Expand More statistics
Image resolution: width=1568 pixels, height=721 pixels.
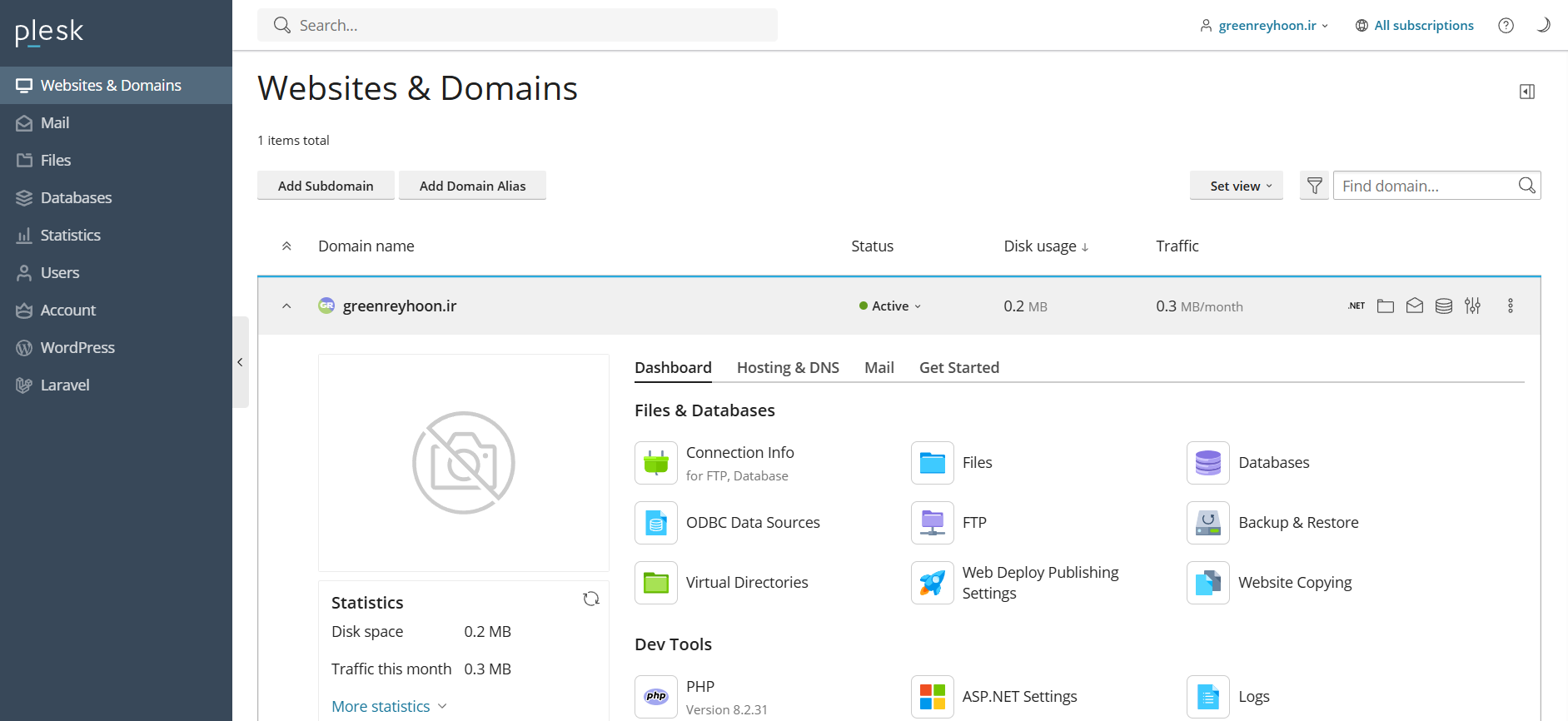click(389, 706)
